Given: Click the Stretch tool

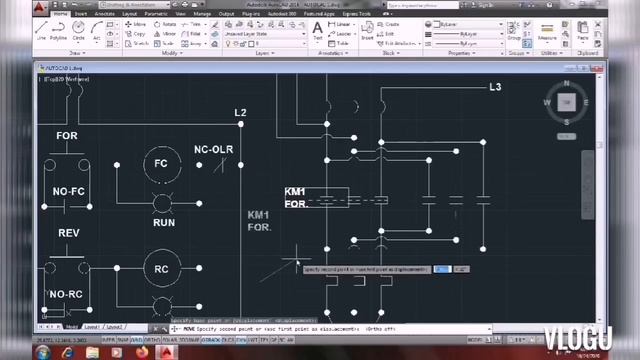Looking at the screenshot, I should (137, 43).
